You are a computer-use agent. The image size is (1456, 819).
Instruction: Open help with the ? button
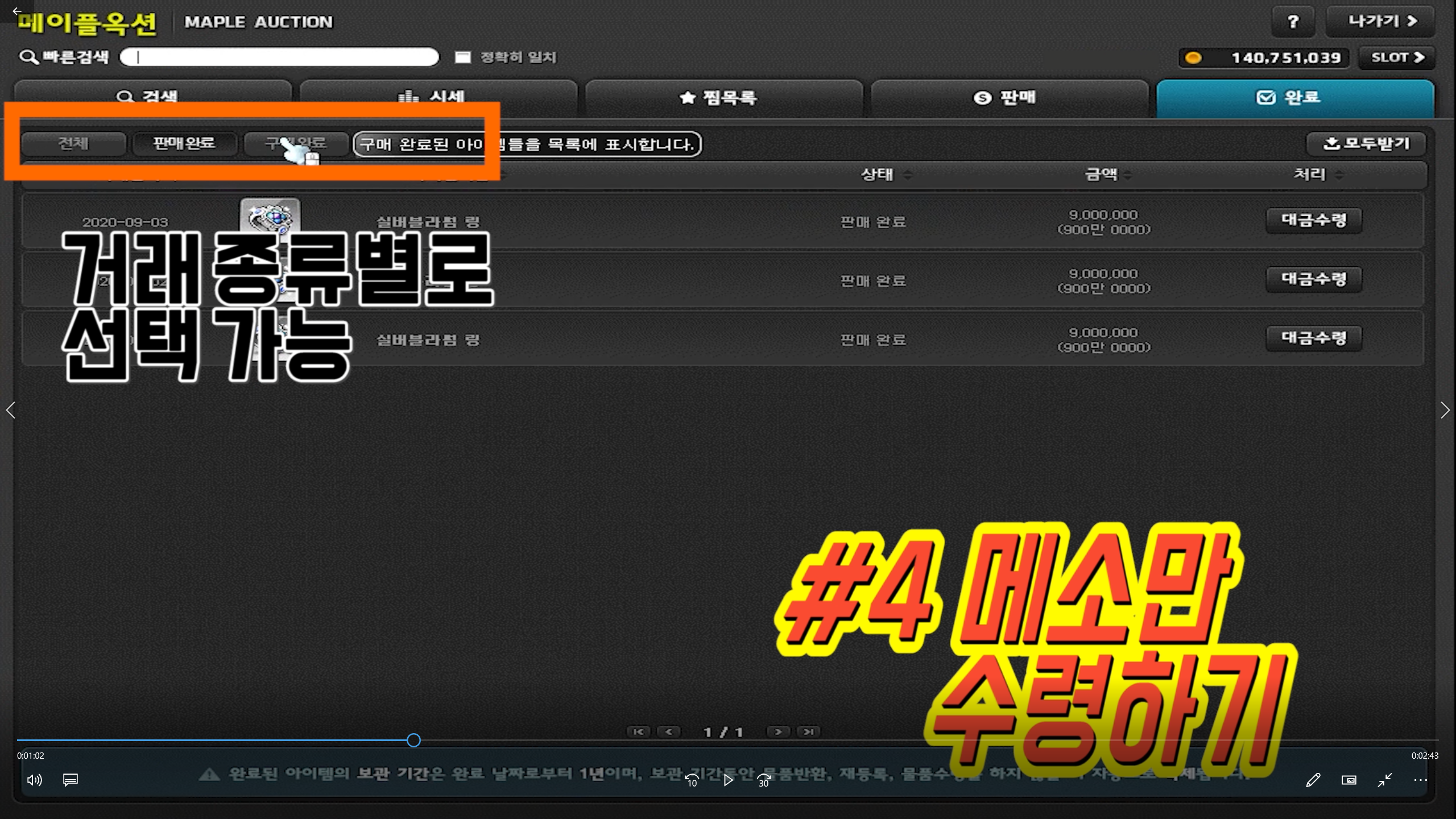[1293, 22]
